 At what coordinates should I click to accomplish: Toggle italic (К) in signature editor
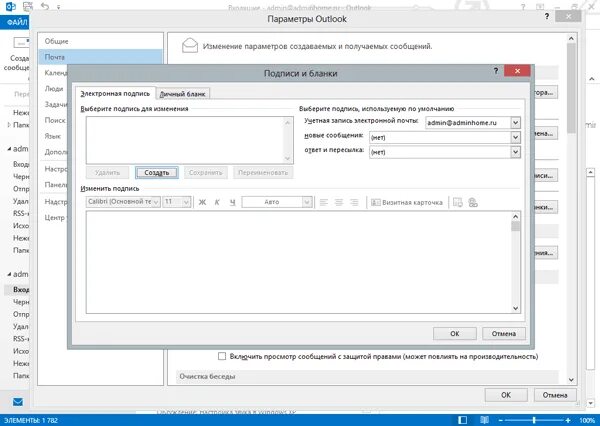tap(217, 202)
